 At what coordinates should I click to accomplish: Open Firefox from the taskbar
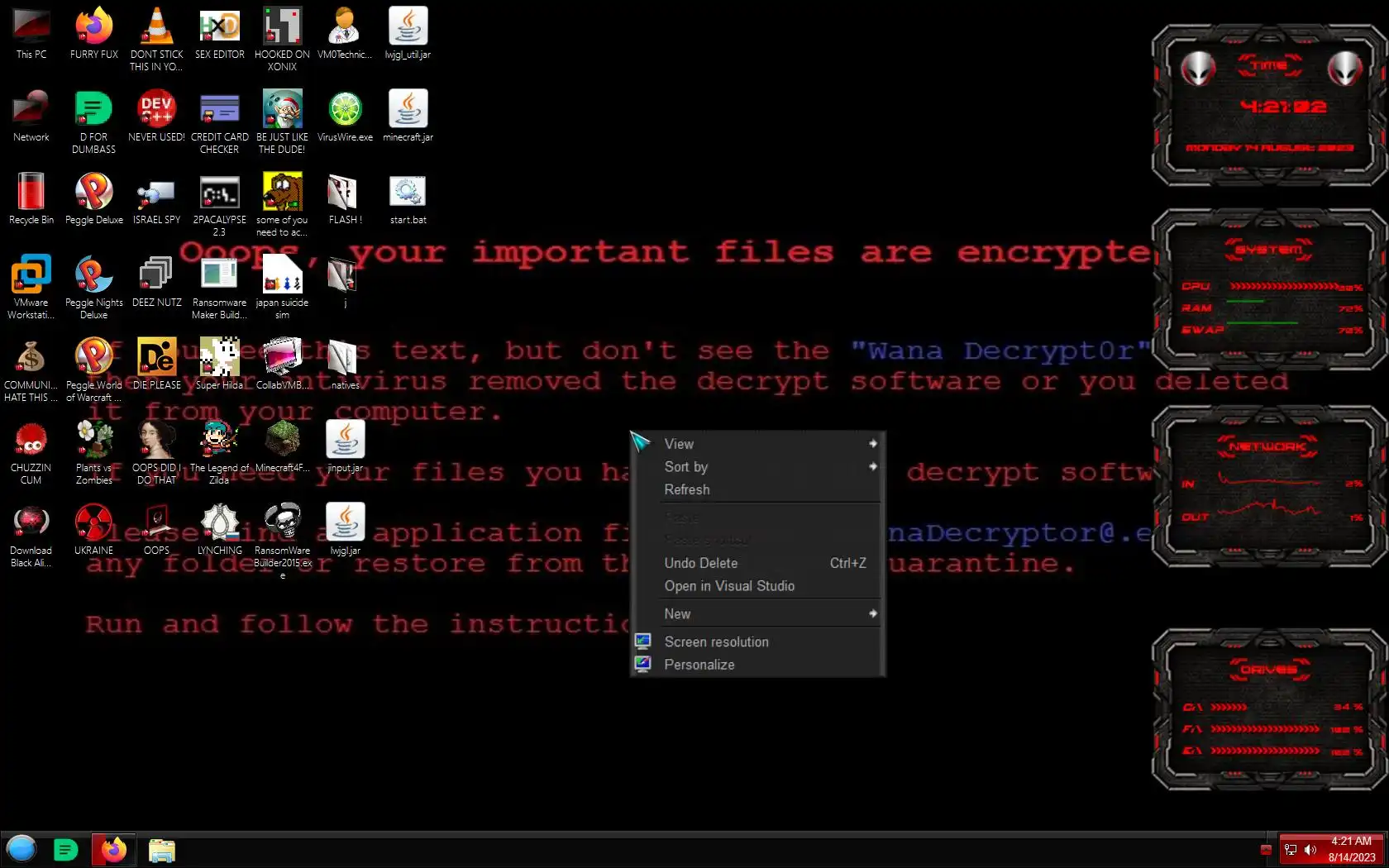114,850
